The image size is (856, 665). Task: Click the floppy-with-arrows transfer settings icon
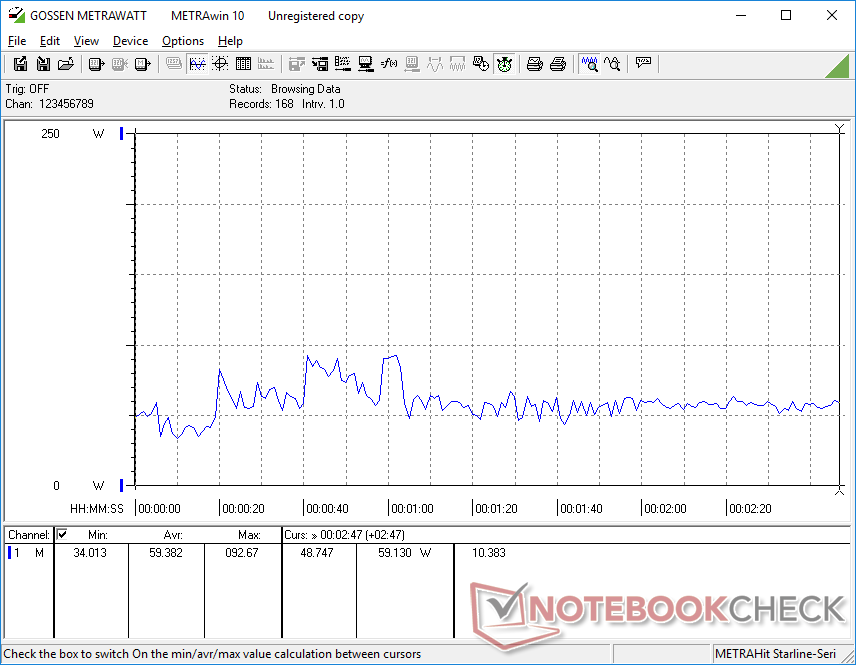320,64
